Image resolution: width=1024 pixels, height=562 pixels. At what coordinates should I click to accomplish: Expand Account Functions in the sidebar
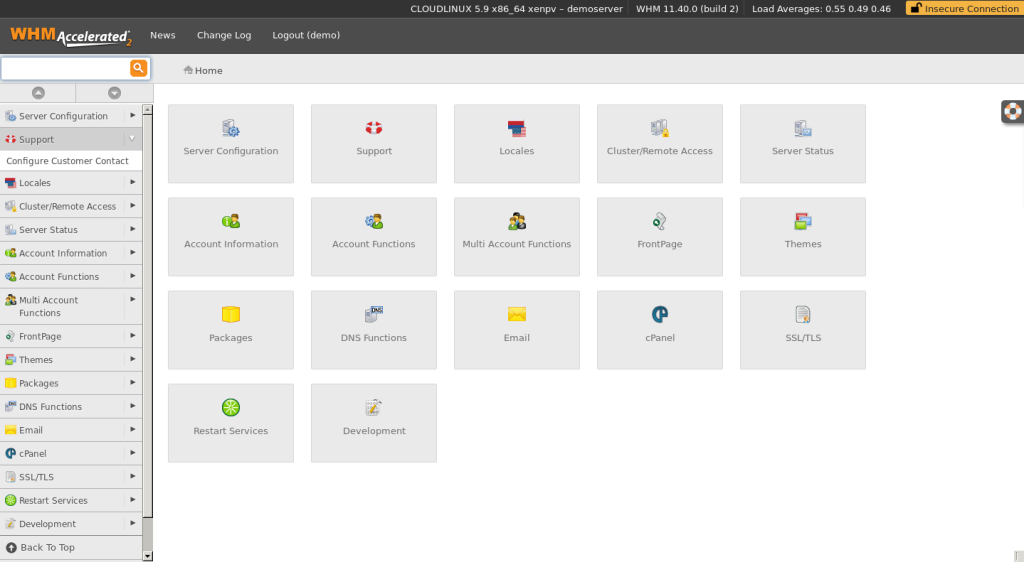[x=70, y=277]
